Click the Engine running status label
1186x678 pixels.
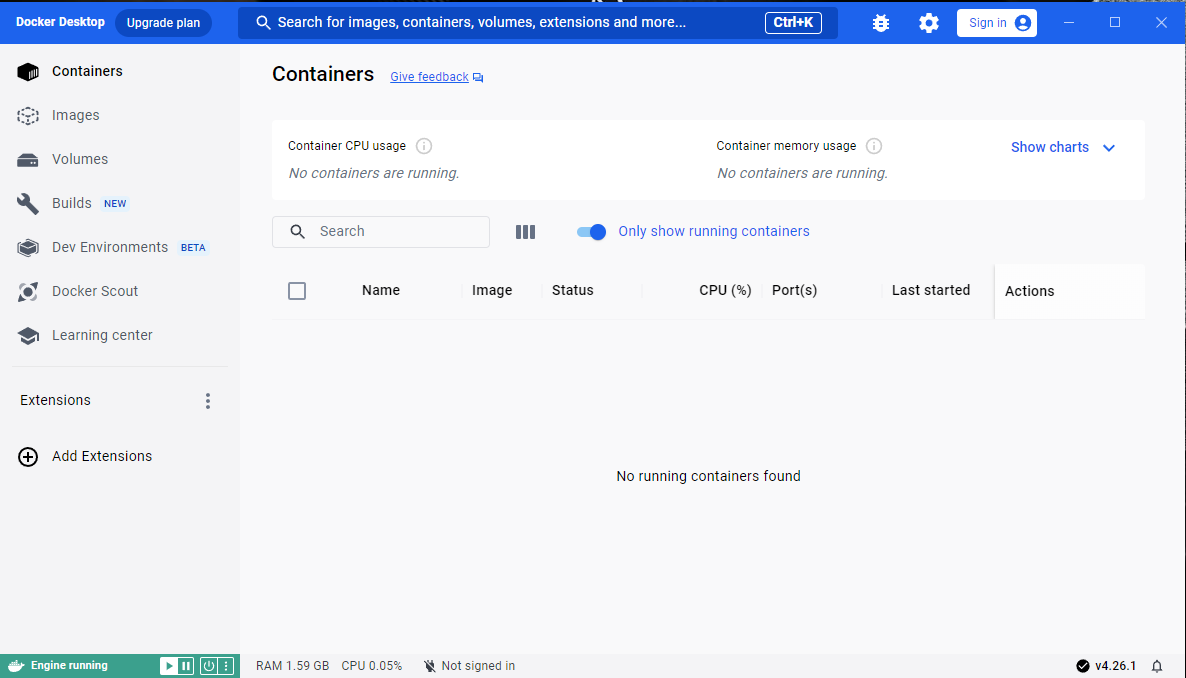point(69,666)
